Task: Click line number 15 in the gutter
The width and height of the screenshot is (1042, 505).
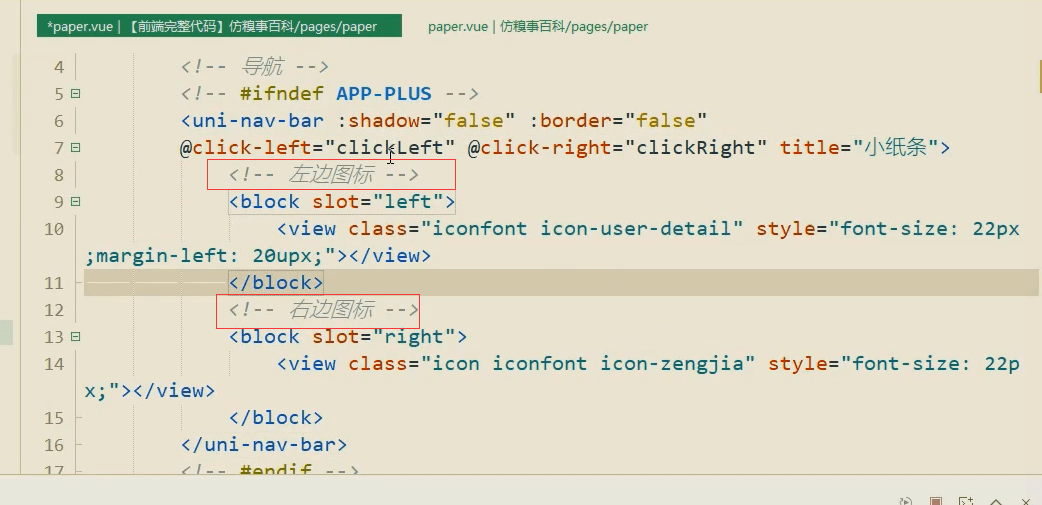Action: tap(54, 418)
